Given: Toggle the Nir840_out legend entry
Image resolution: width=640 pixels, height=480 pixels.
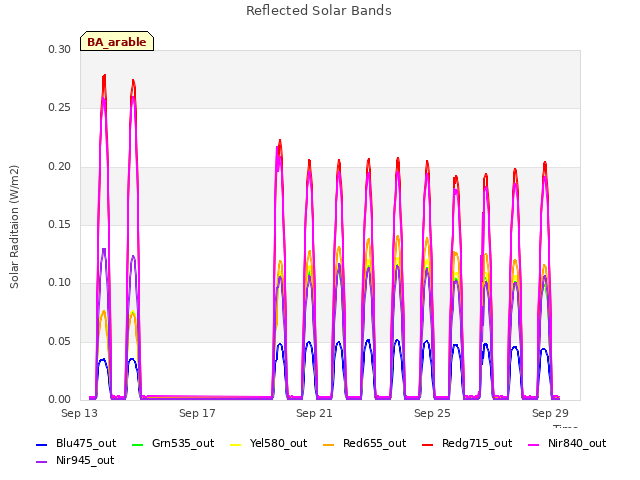Looking at the screenshot, I should click(567, 443).
